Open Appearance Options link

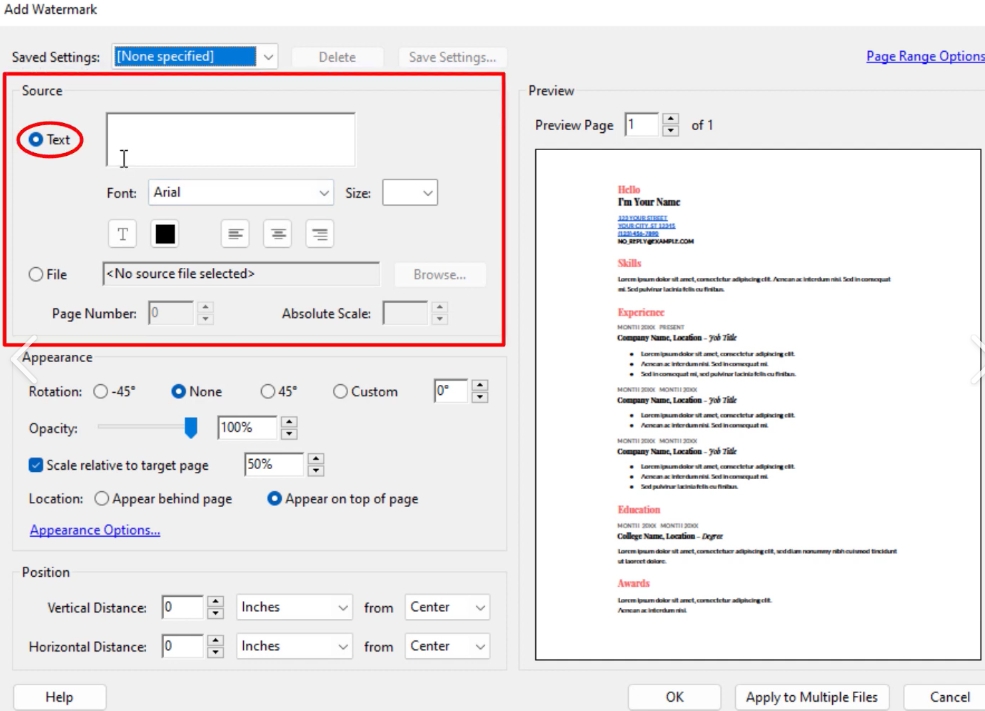(95, 530)
